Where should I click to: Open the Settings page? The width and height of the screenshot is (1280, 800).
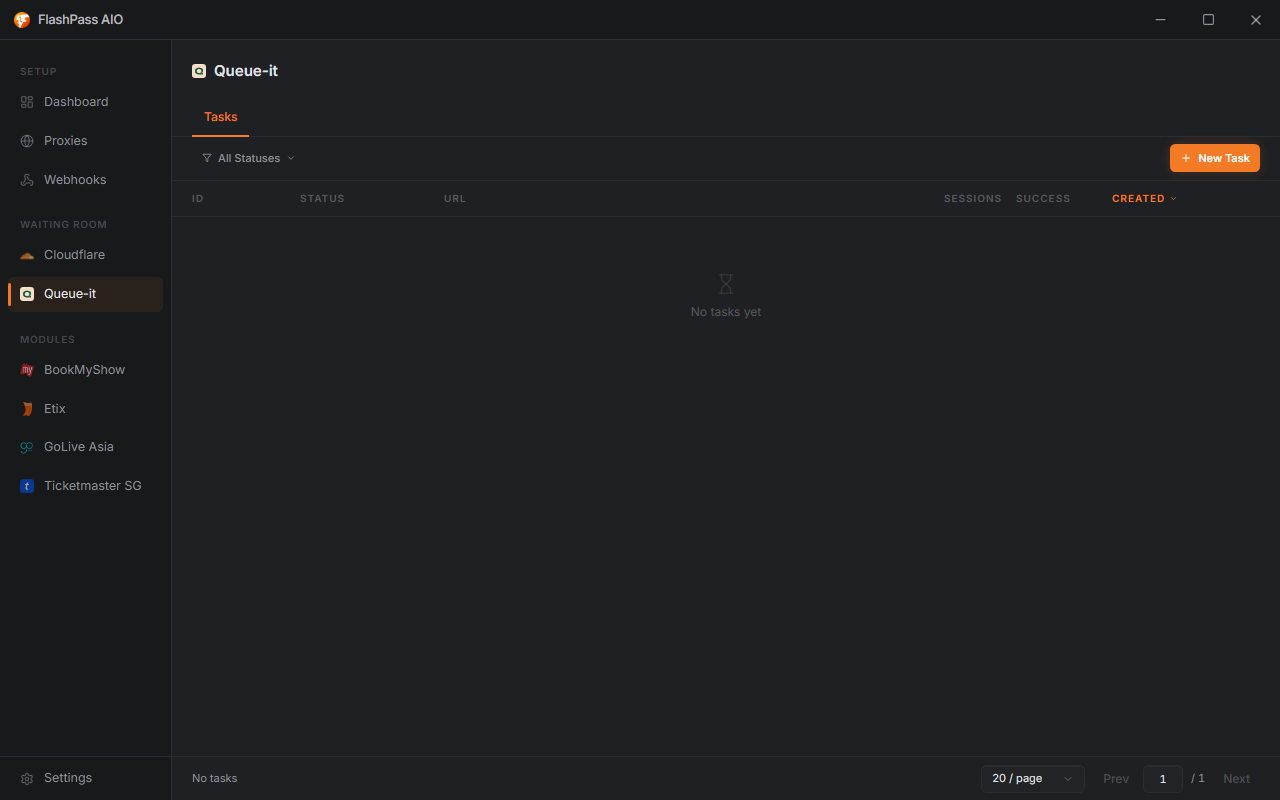pyautogui.click(x=85, y=778)
